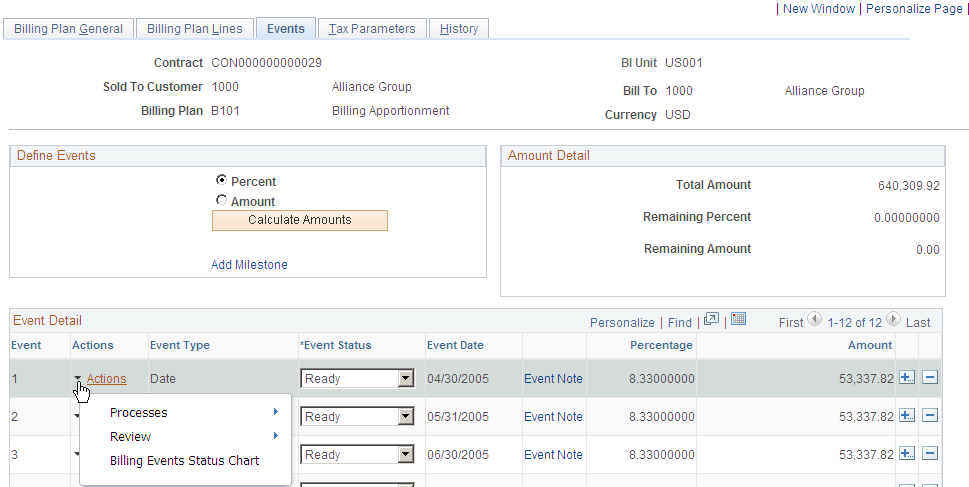
Task: Open the View All popup icon in Event Detail
Action: [711, 320]
